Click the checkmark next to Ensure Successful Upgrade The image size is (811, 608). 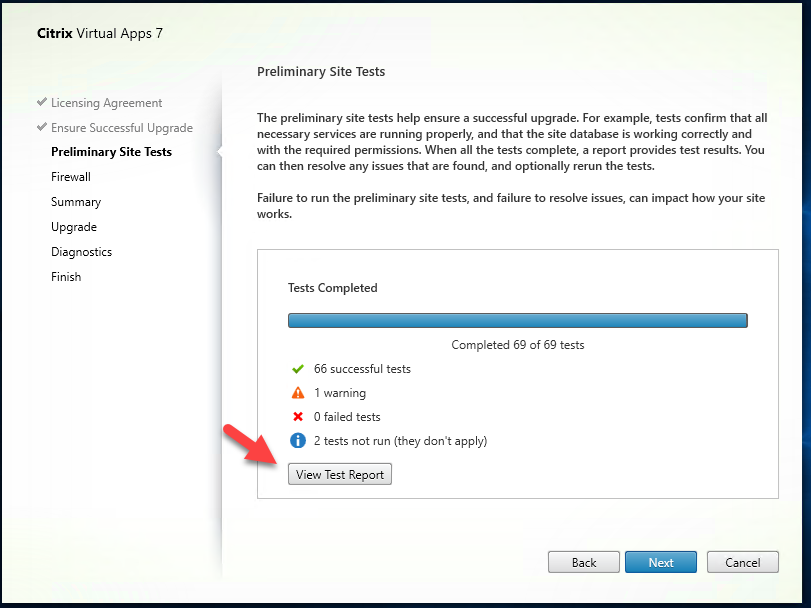42,127
